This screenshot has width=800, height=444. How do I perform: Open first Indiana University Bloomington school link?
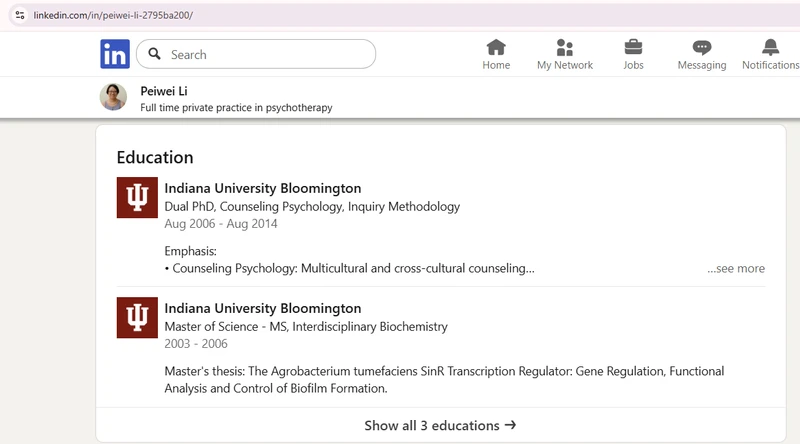click(x=263, y=188)
